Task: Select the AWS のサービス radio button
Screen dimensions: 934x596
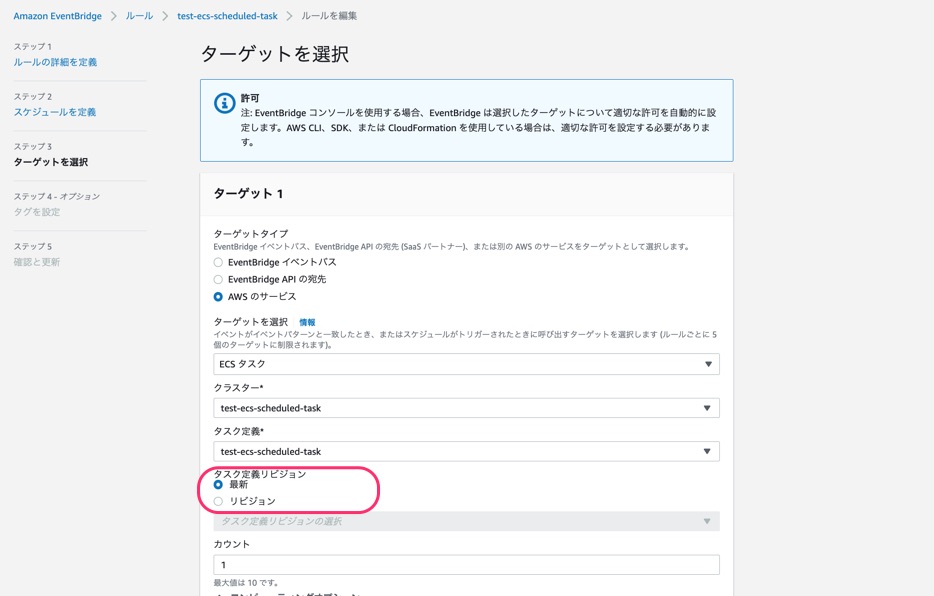Action: (218, 297)
